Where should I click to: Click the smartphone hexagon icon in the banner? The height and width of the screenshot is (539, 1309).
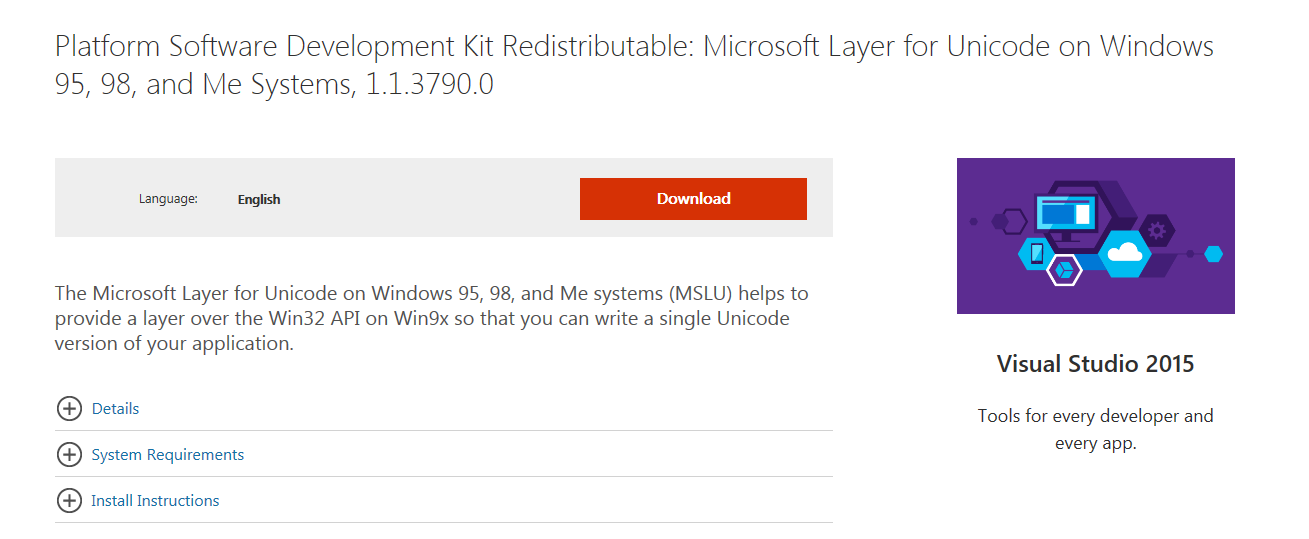tap(1036, 253)
